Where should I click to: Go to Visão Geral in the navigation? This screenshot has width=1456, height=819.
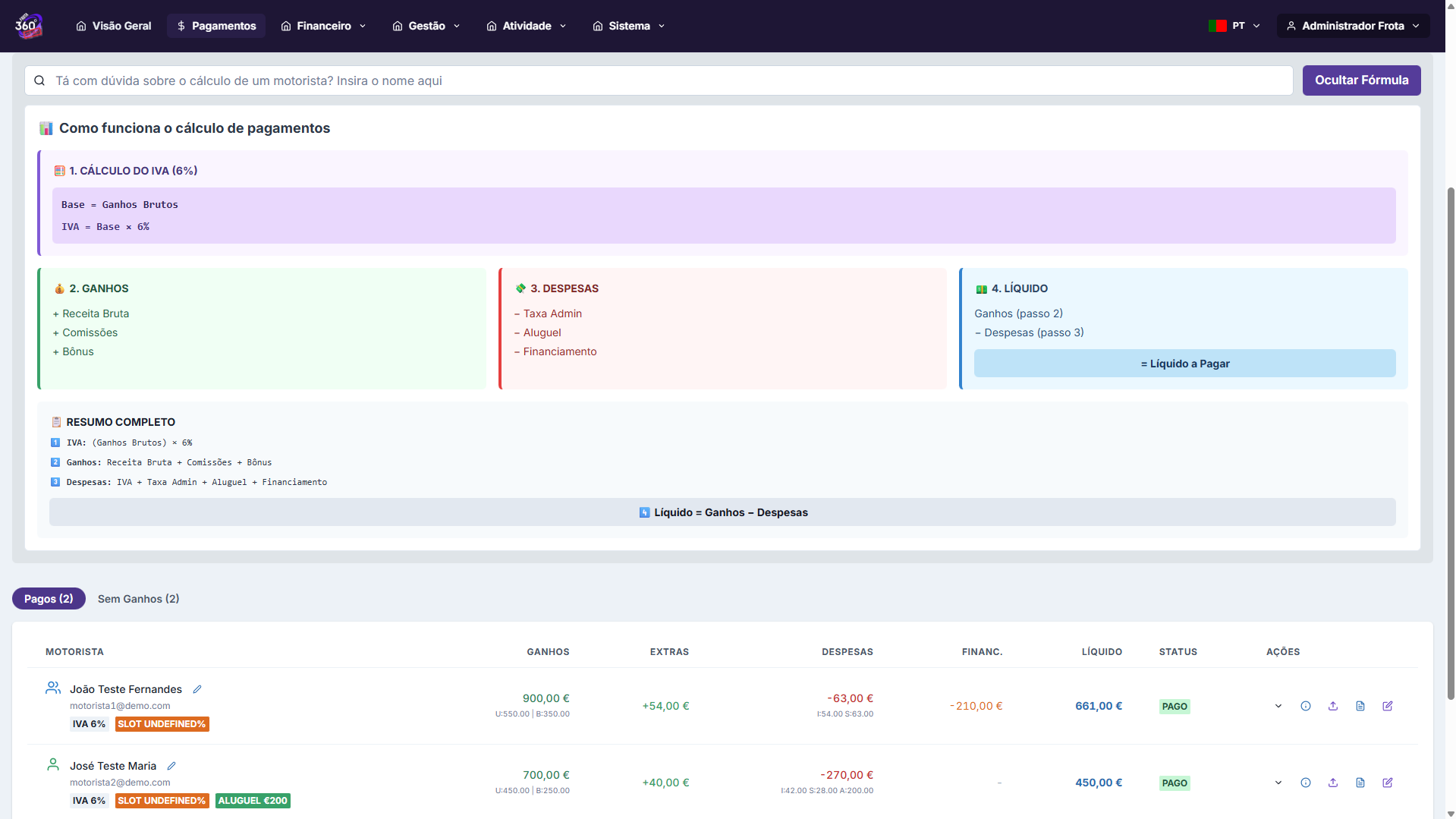[114, 26]
